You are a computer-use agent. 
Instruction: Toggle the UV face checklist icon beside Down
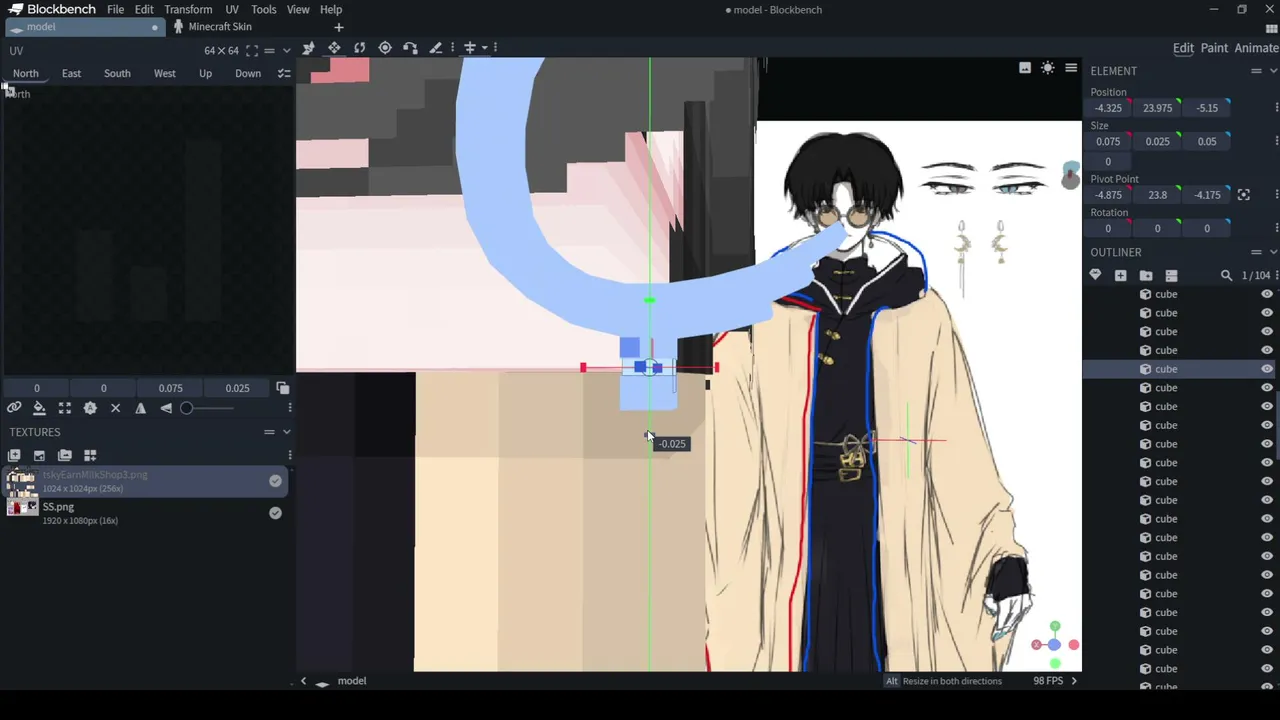[284, 73]
